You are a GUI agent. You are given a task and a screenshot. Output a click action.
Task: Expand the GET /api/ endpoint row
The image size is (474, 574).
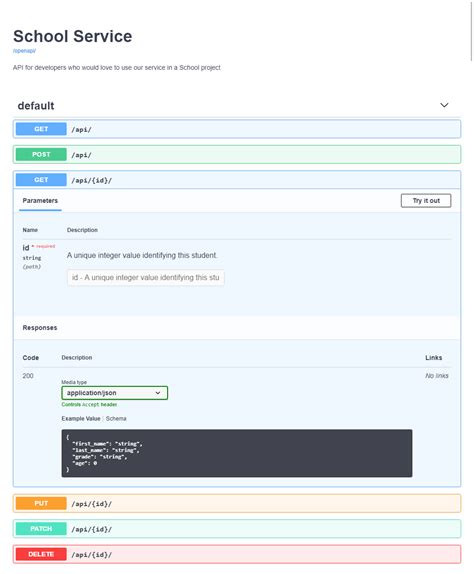pos(237,129)
